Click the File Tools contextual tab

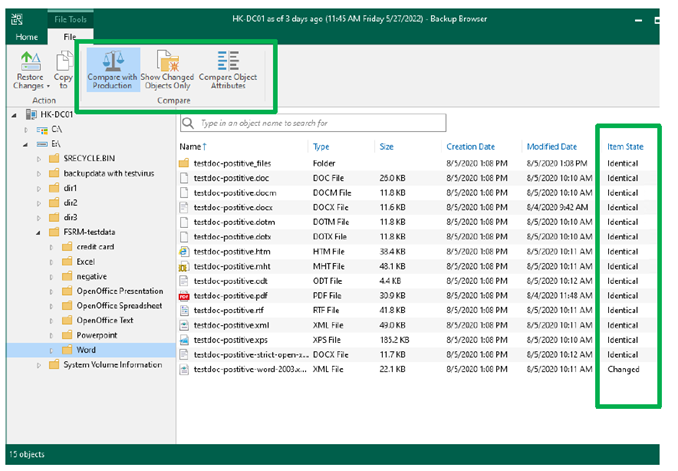tap(70, 19)
